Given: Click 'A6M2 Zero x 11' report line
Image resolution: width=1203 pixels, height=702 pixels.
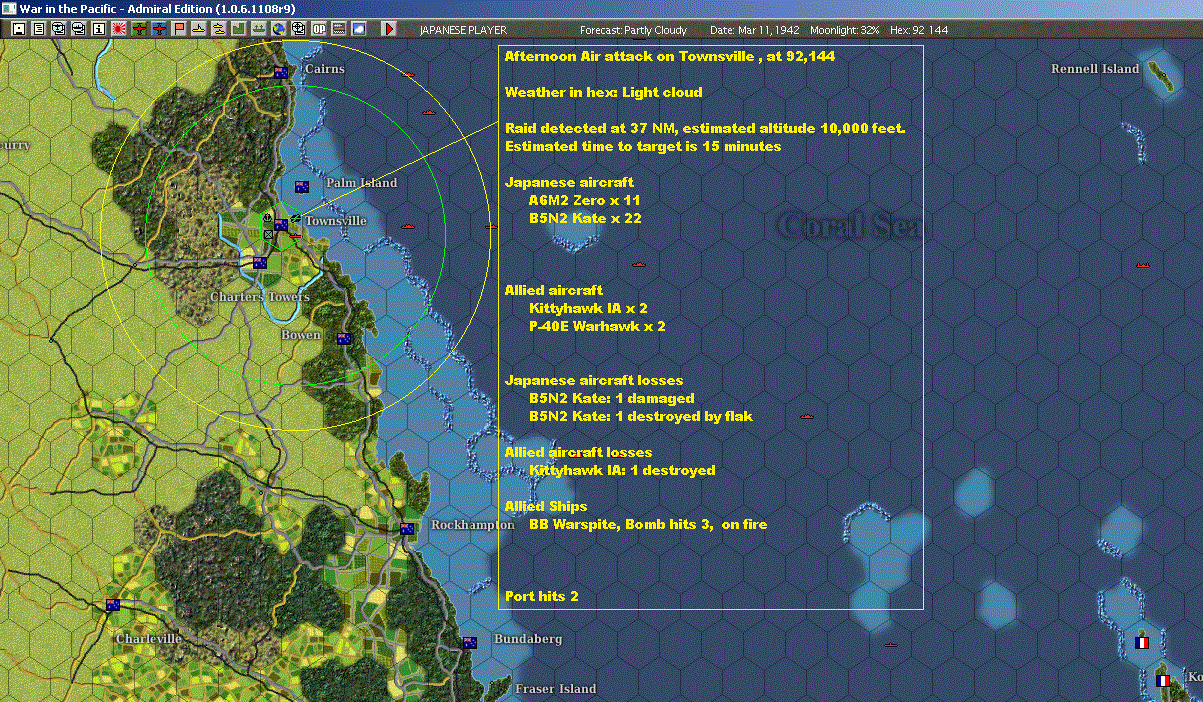Looking at the screenshot, I should tap(584, 200).
